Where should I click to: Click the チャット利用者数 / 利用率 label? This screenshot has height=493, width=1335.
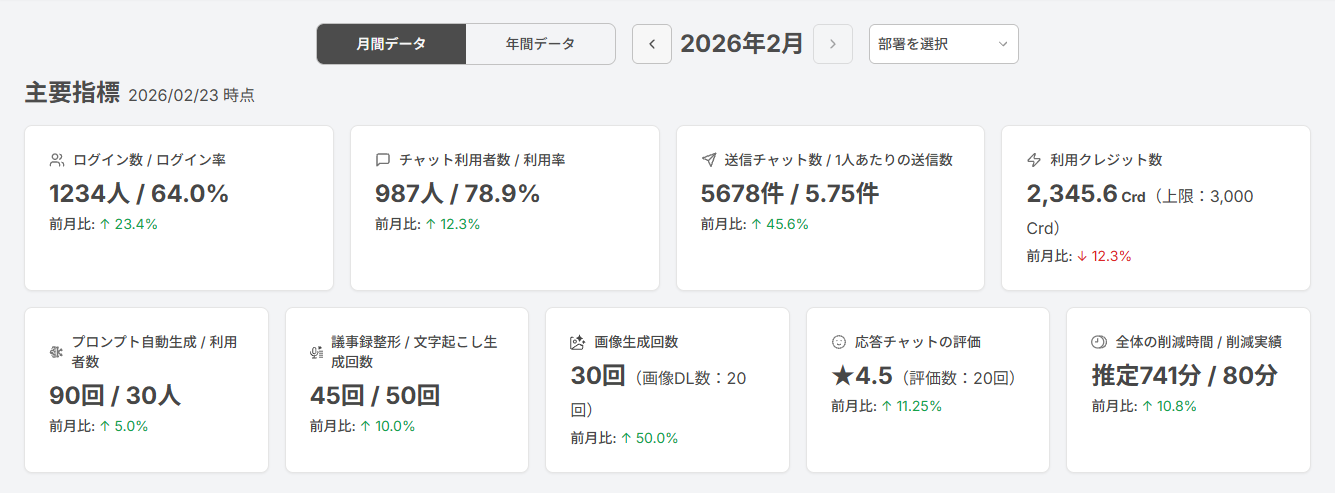coord(482,160)
